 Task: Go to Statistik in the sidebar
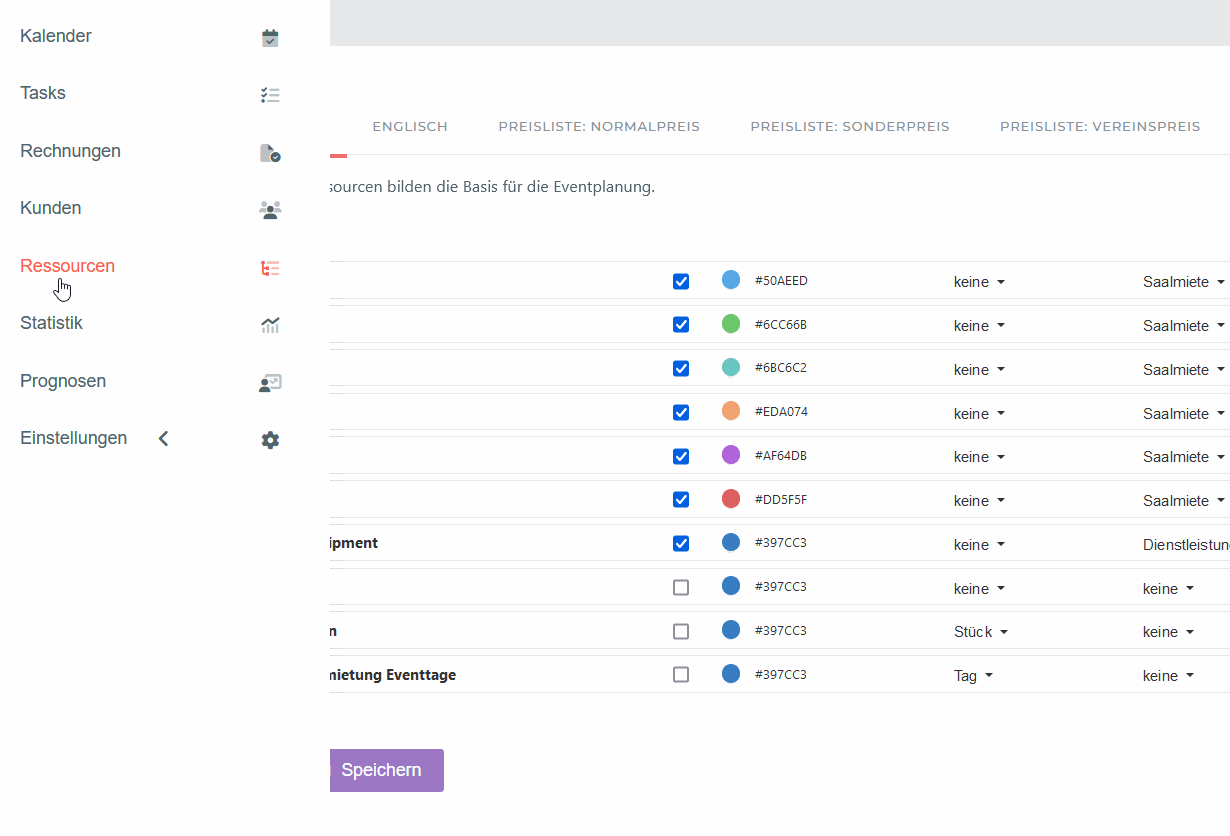pos(51,323)
